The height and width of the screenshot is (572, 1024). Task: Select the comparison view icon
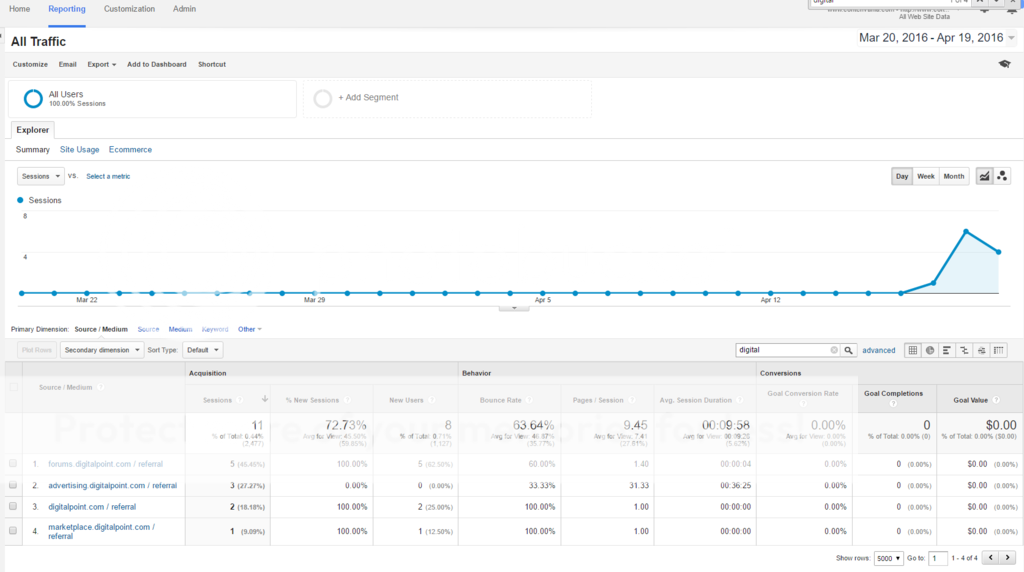(x=965, y=350)
